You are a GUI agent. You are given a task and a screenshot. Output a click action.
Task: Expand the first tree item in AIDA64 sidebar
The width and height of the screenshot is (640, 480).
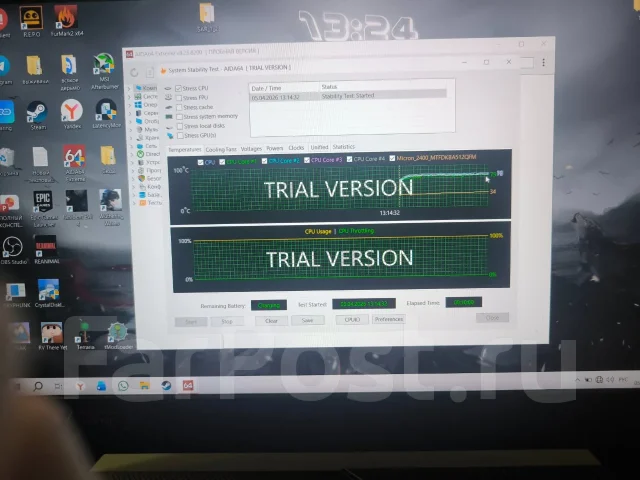(129, 88)
